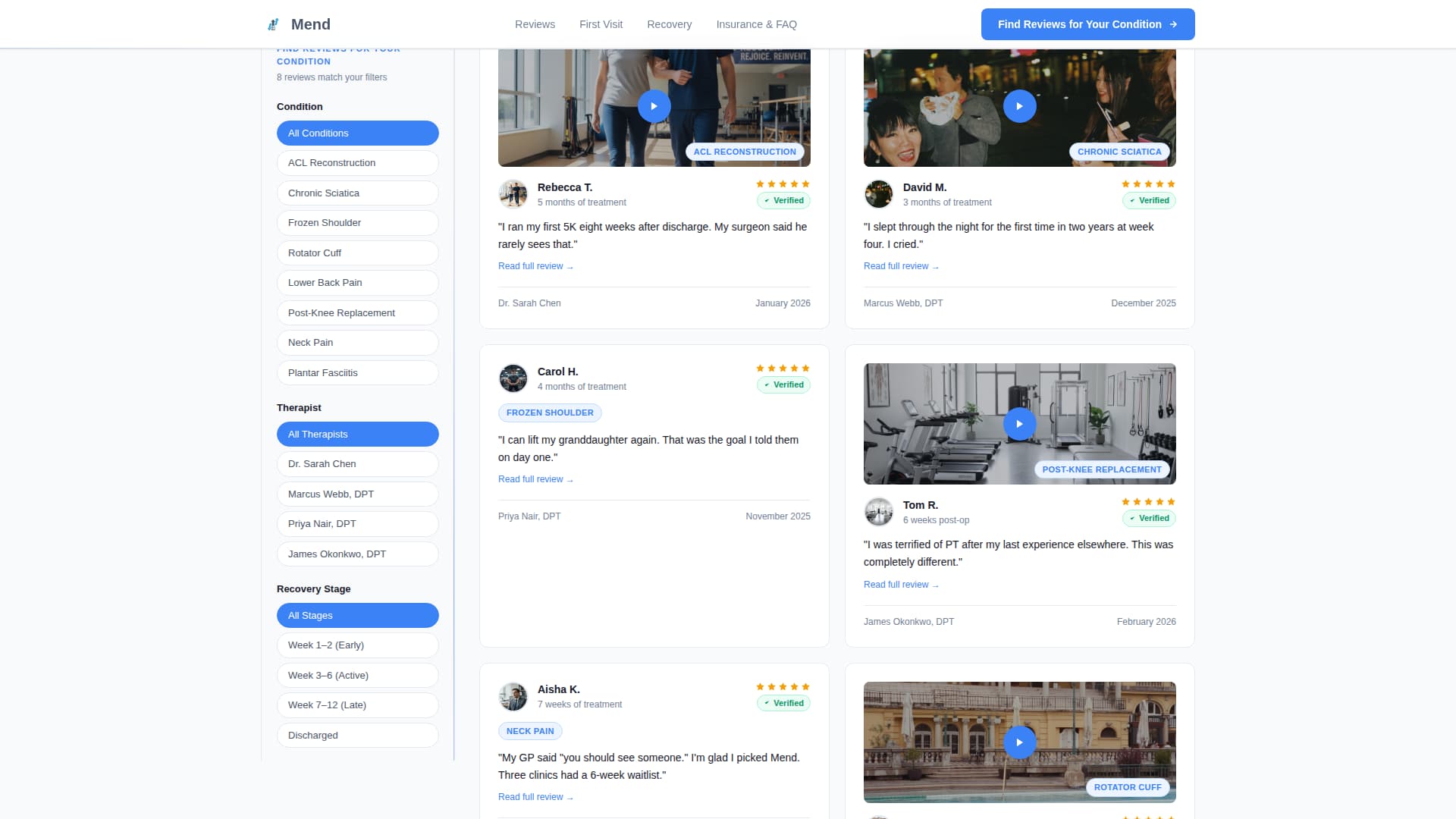Screen dimensions: 1456x819
Task: Play Rebecca T.'s ACL reconstruction video
Action: click(654, 106)
